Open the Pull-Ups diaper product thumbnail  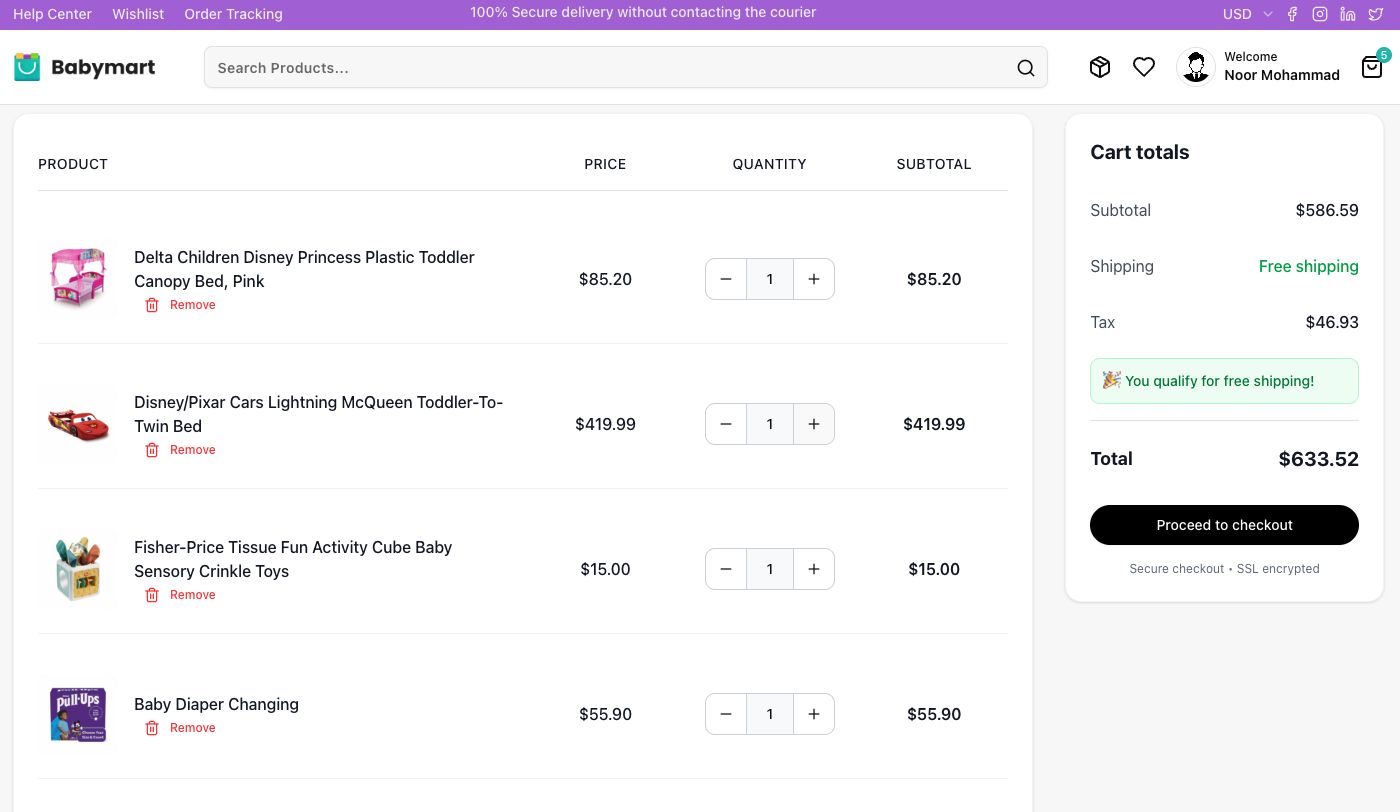click(x=78, y=714)
